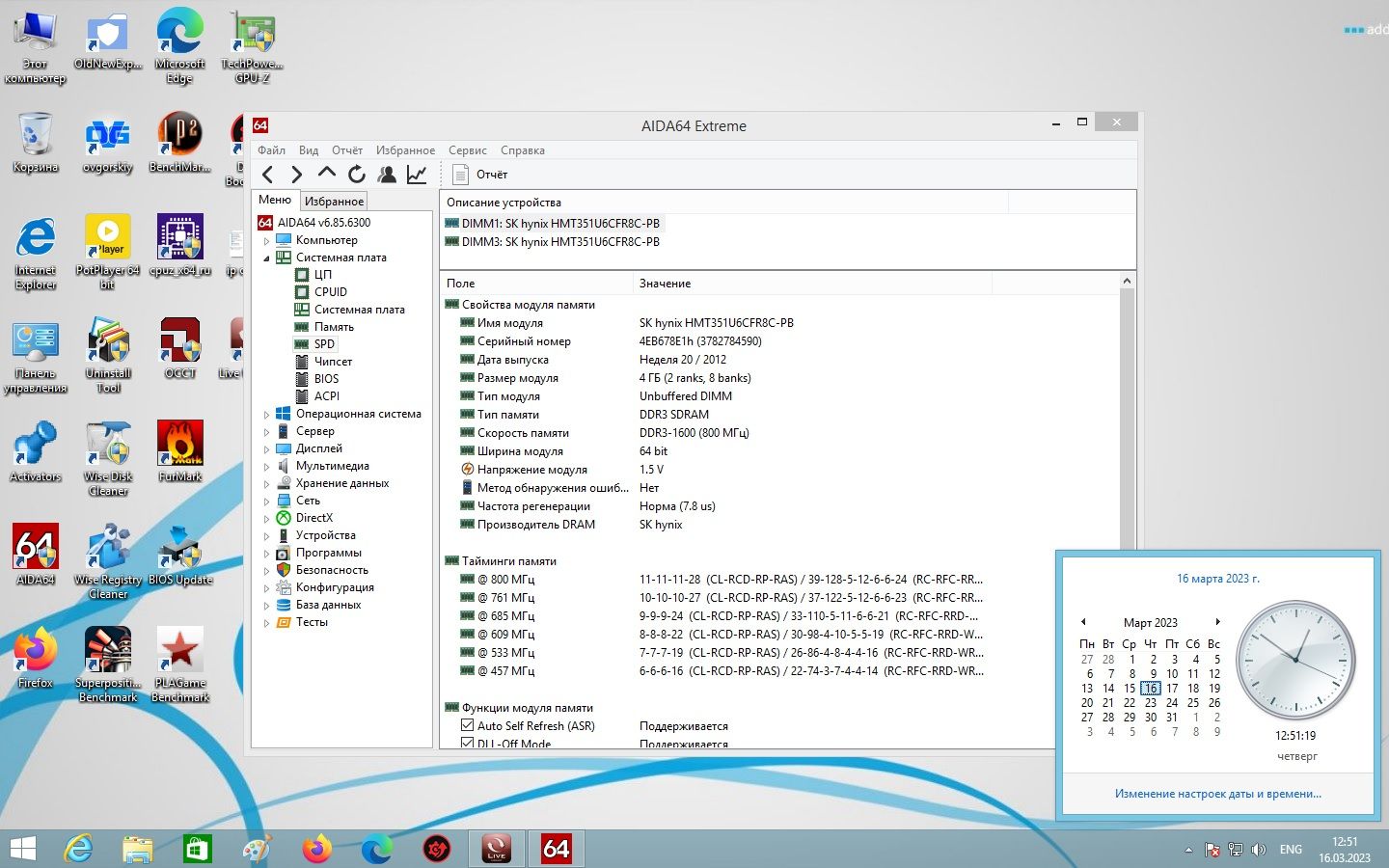Click the AIDA64 taskbar button
Viewport: 1389px width, 868px height.
(x=557, y=849)
